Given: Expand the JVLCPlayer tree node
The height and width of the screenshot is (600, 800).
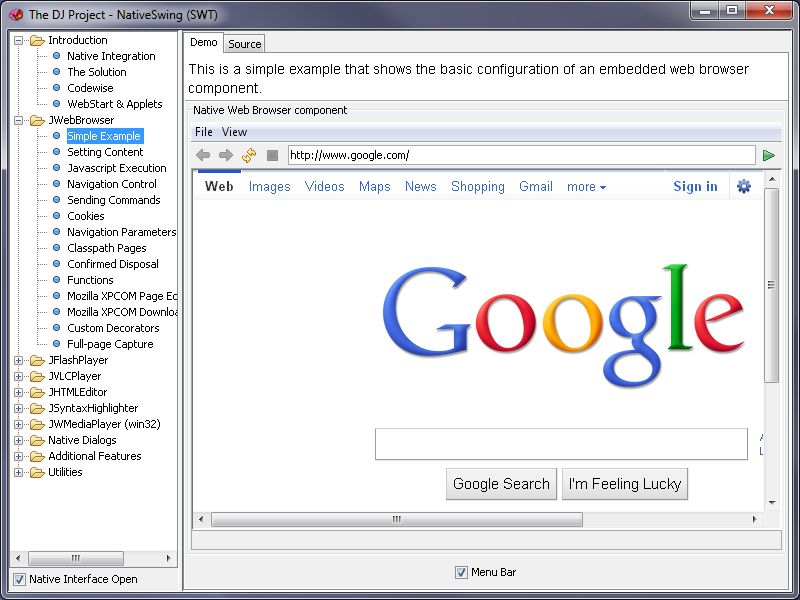Looking at the screenshot, I should [18, 376].
